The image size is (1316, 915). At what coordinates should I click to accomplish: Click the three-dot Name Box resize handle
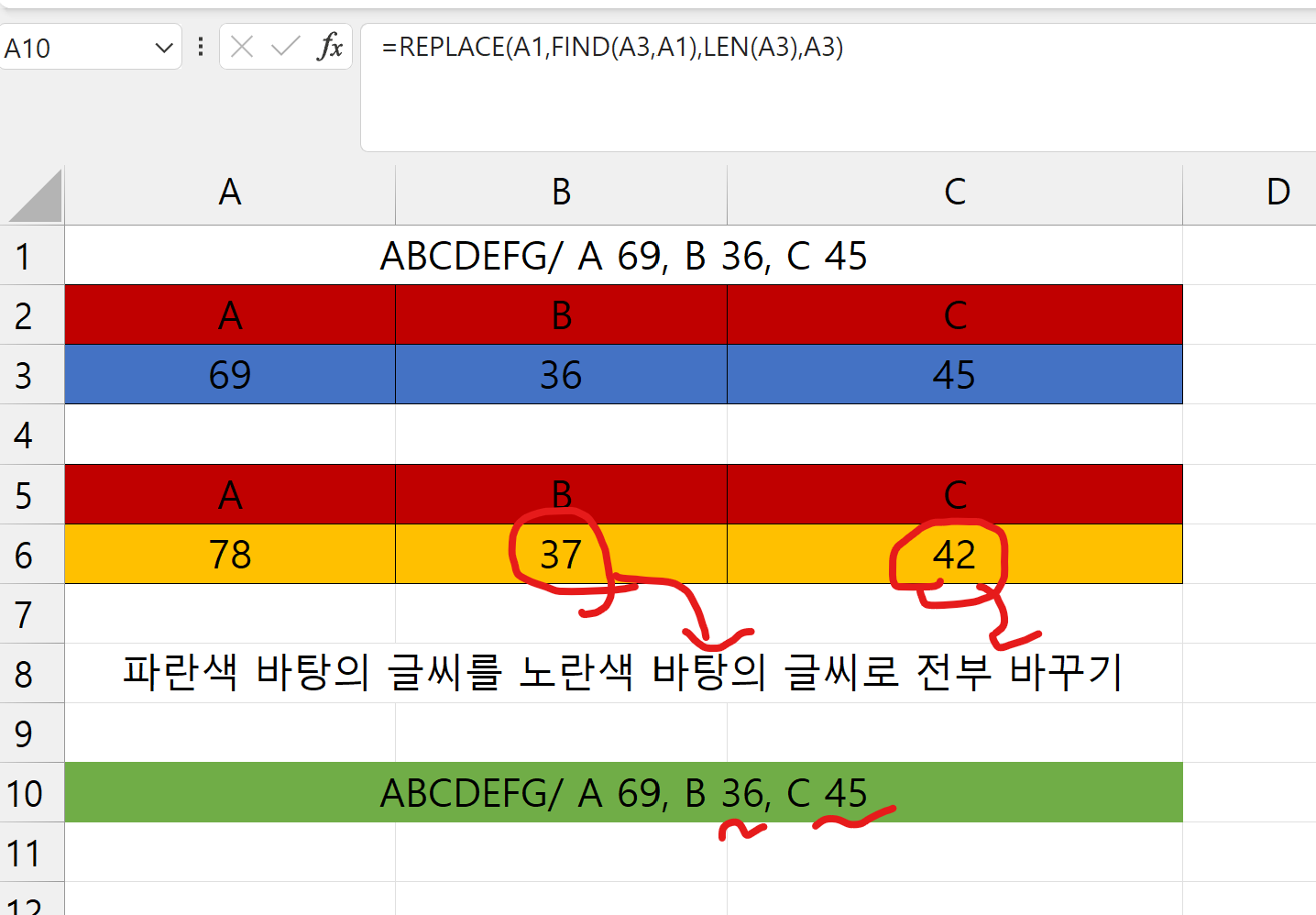pyautogui.click(x=201, y=47)
